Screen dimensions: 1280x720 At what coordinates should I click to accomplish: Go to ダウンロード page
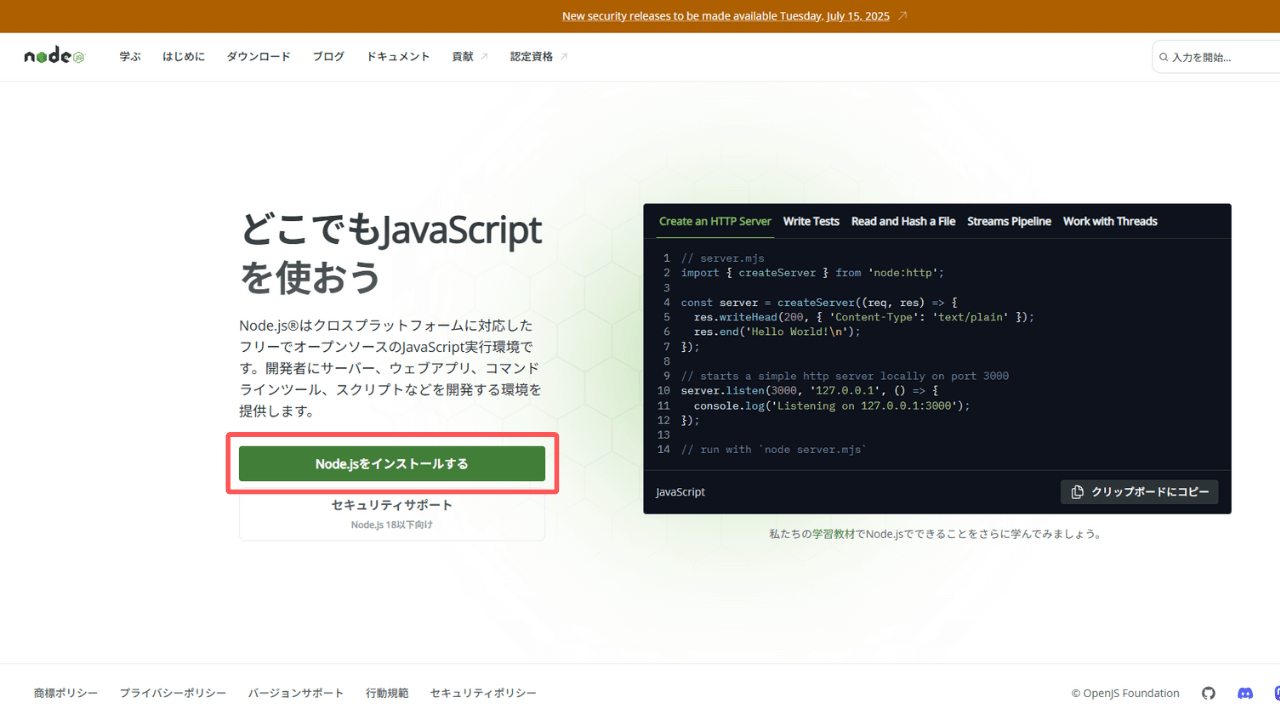[x=258, y=57]
